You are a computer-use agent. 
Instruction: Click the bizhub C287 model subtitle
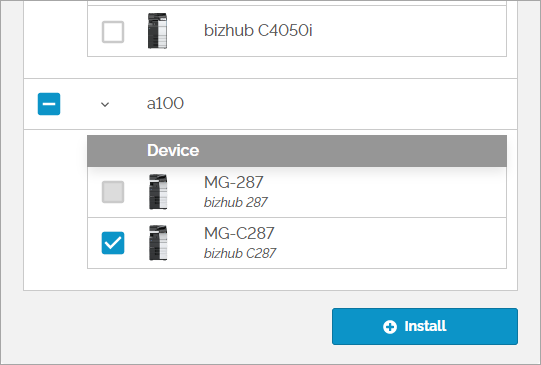coord(240,253)
